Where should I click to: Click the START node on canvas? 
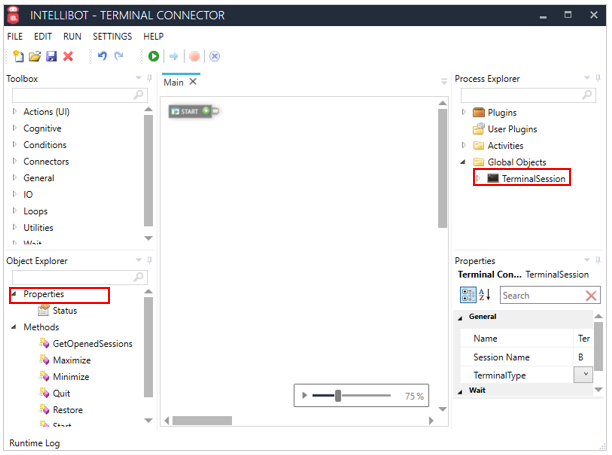click(190, 112)
